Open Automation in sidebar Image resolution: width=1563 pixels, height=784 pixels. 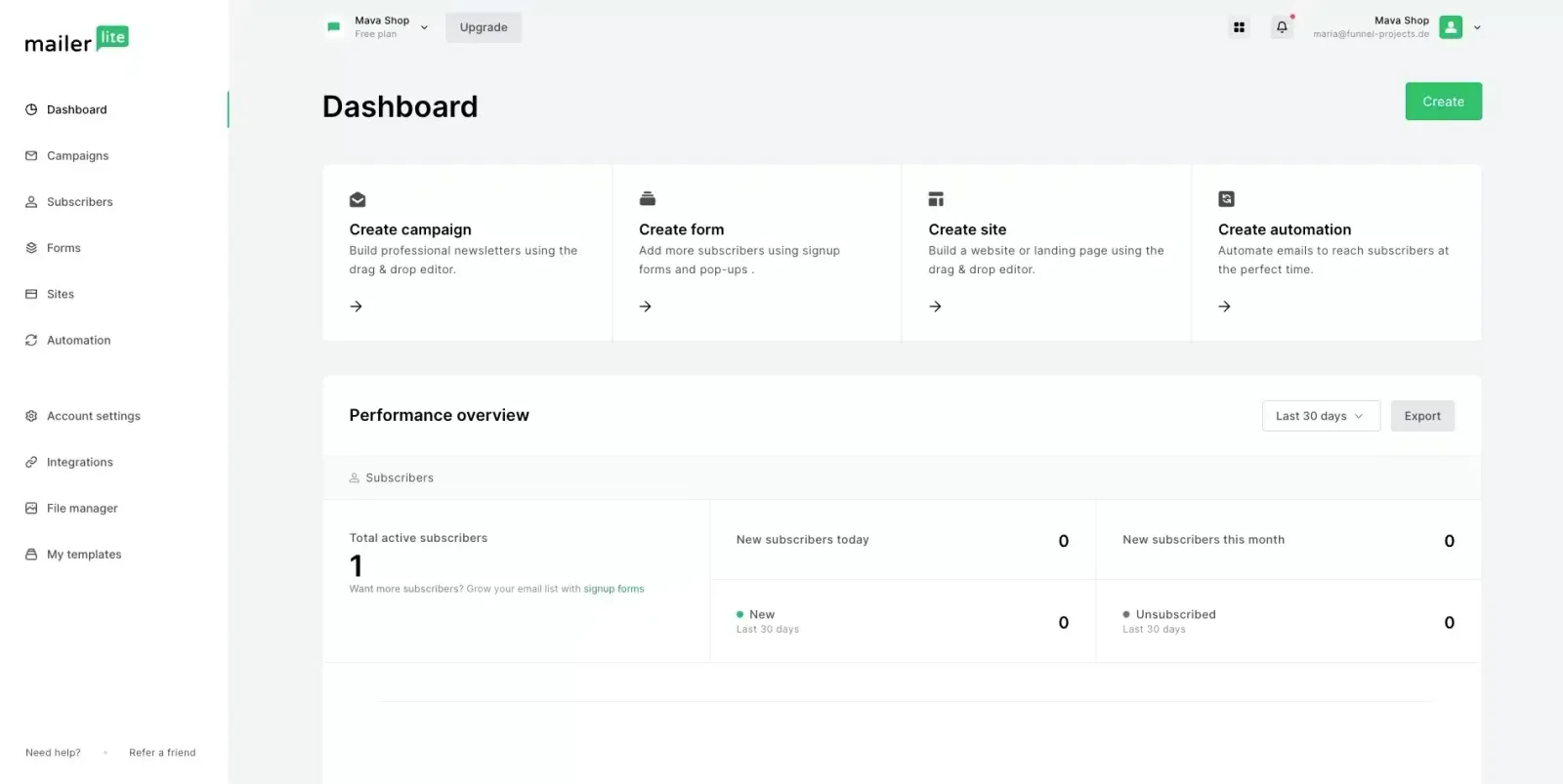click(79, 340)
